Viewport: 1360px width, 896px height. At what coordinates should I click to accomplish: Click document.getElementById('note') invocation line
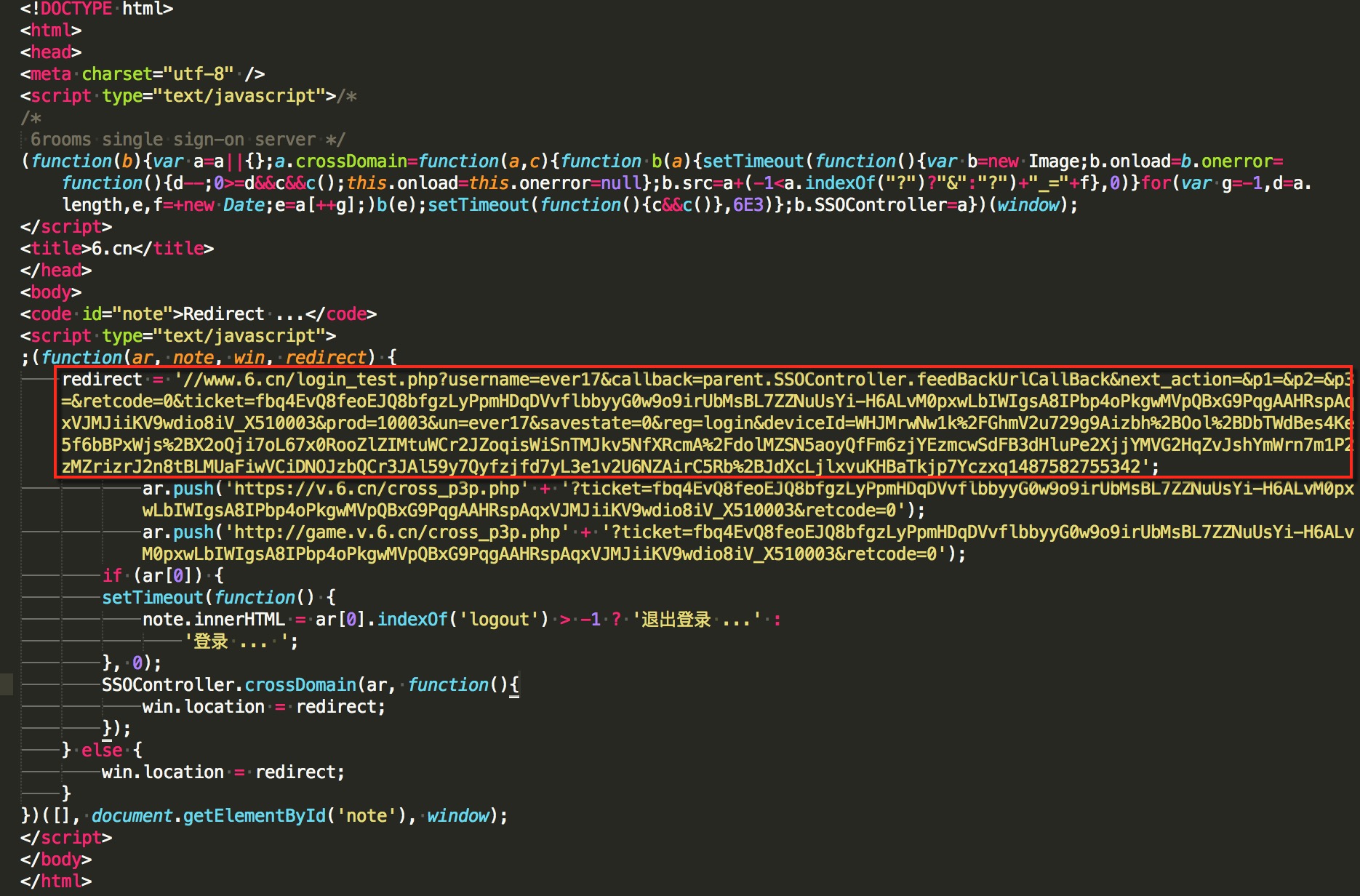[264, 816]
